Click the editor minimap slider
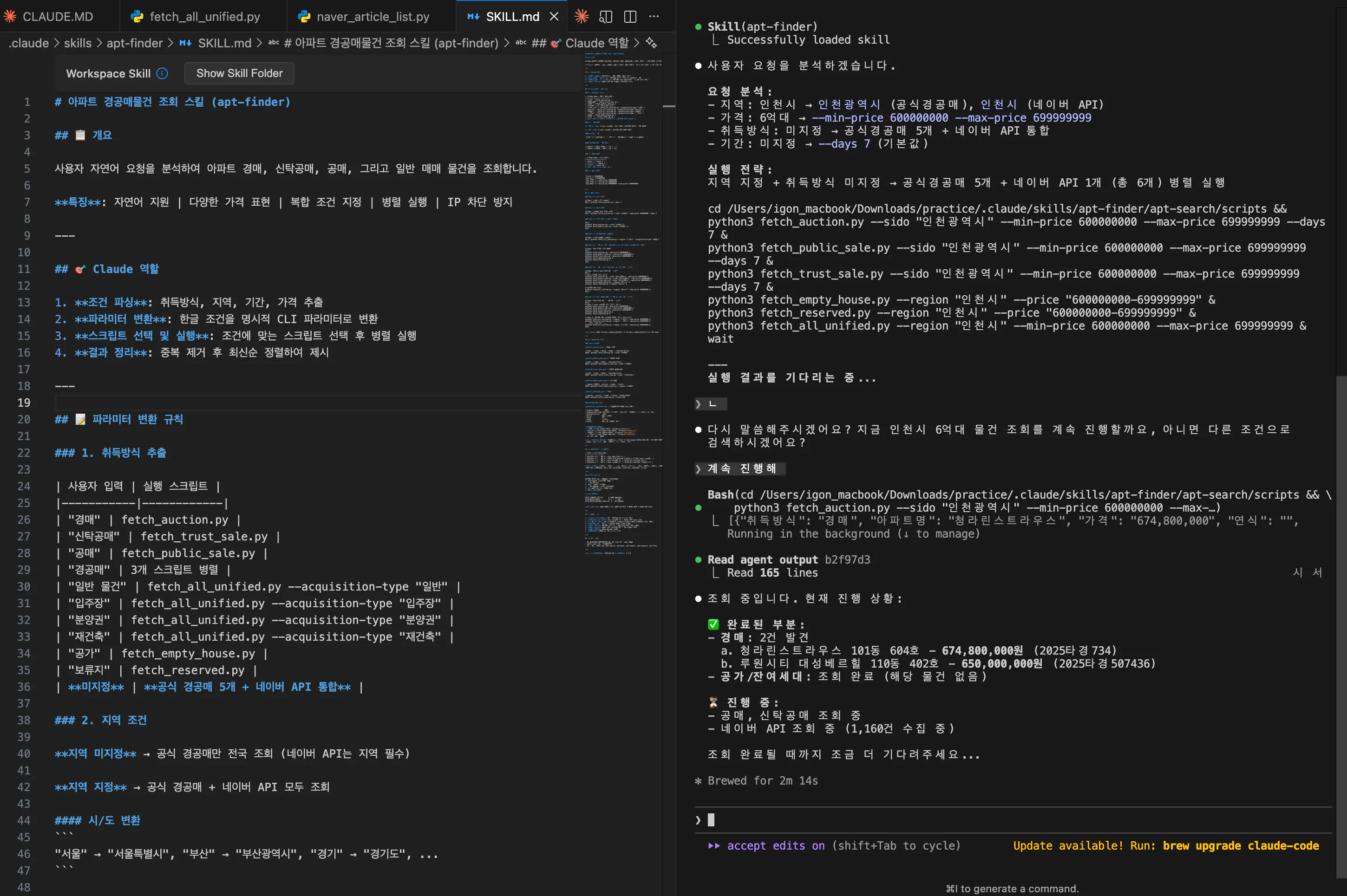 point(668,106)
